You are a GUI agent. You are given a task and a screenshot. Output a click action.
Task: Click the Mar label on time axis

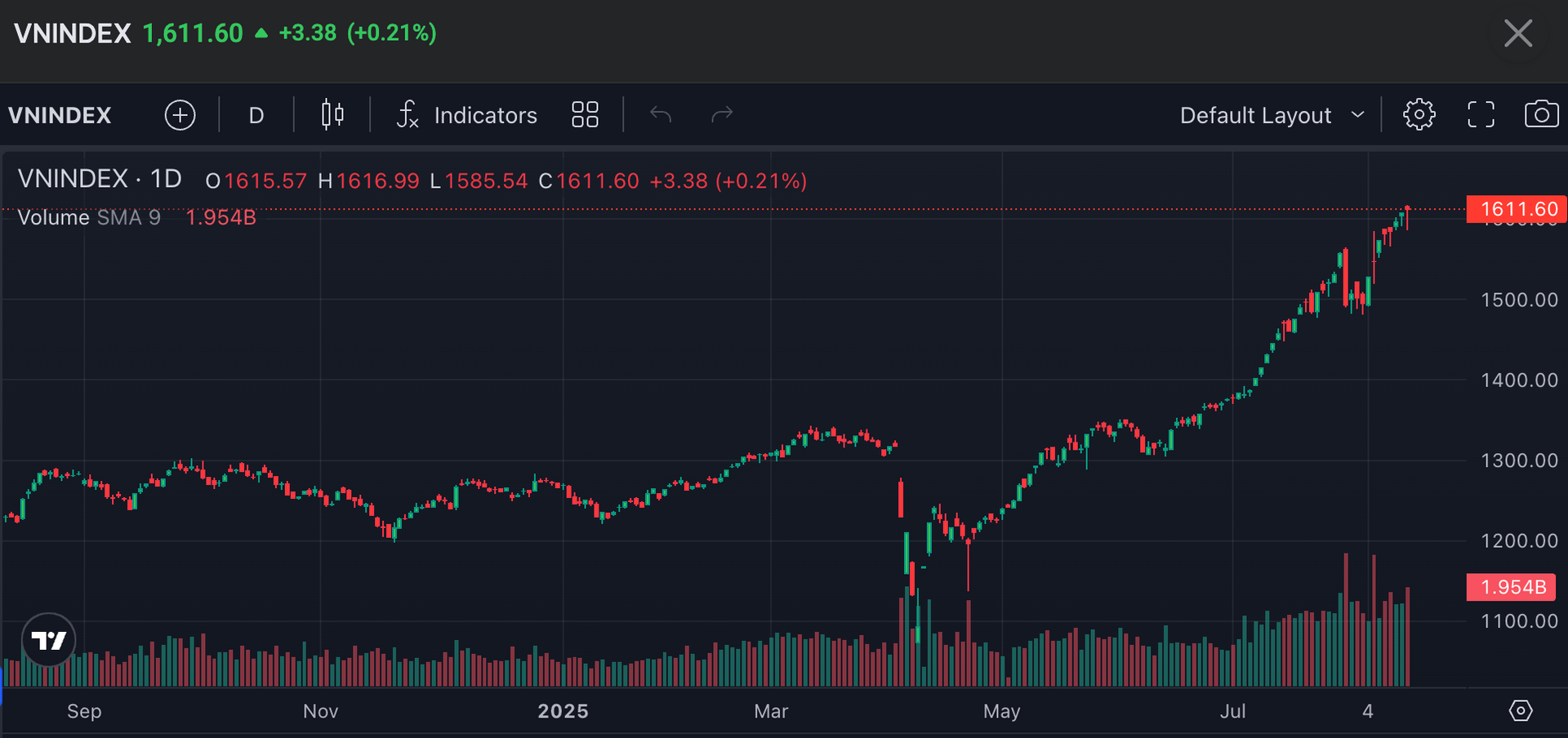(x=771, y=711)
